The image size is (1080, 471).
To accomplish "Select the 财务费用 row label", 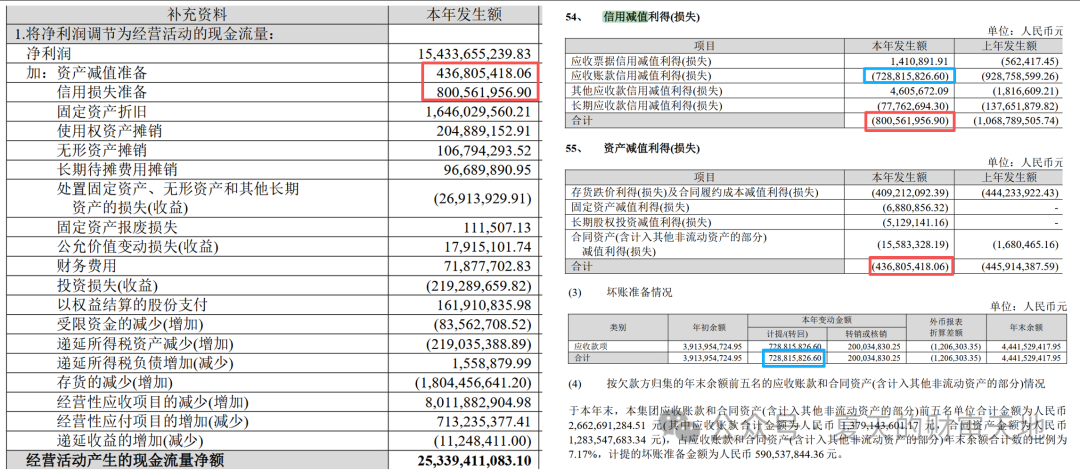I will (x=86, y=266).
